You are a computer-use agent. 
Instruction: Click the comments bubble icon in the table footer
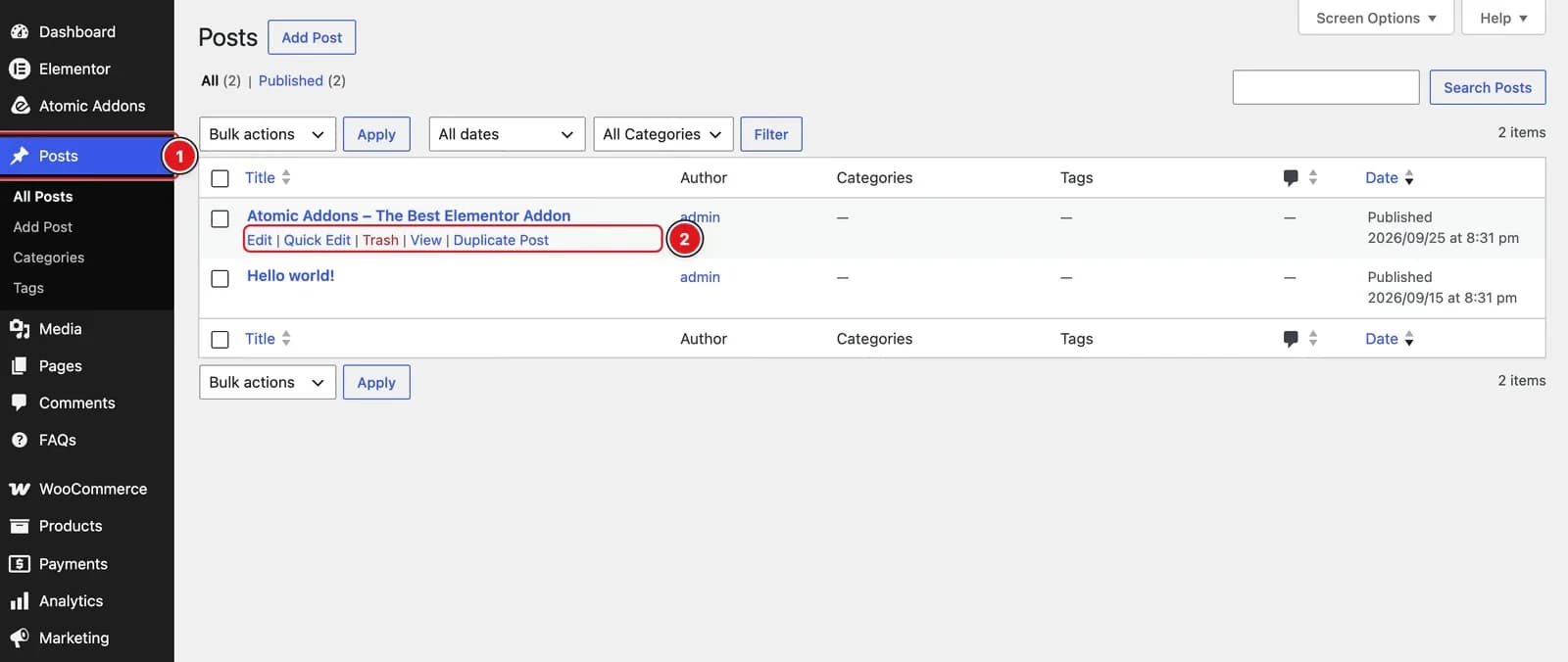tap(1291, 339)
